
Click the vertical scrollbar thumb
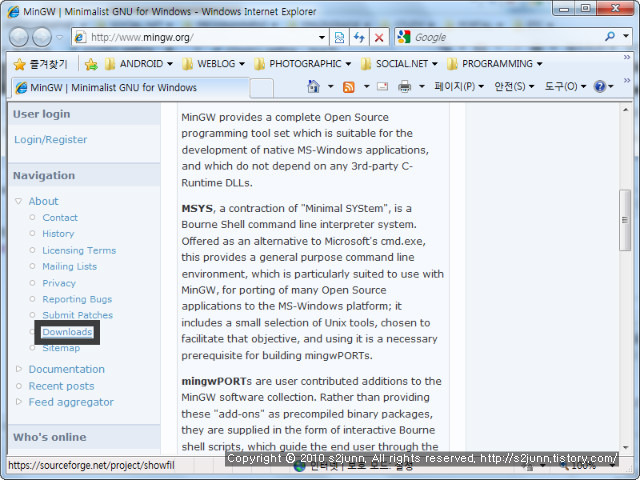pos(625,220)
